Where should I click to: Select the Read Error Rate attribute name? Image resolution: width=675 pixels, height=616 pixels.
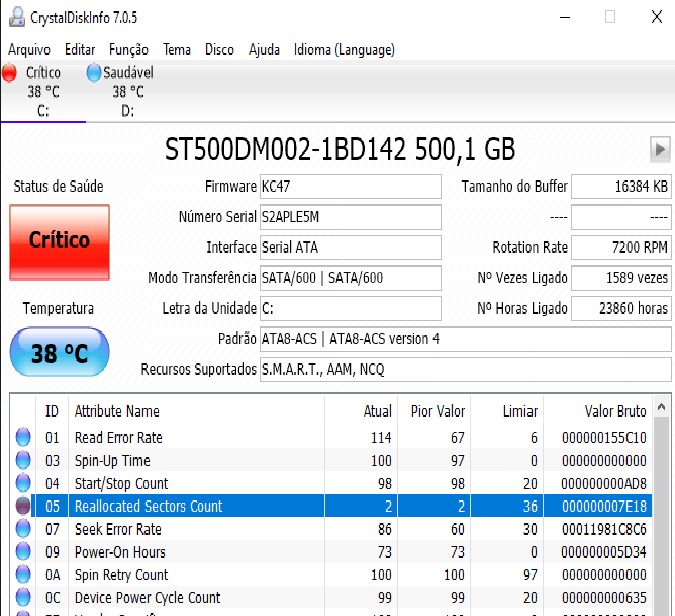(x=119, y=438)
